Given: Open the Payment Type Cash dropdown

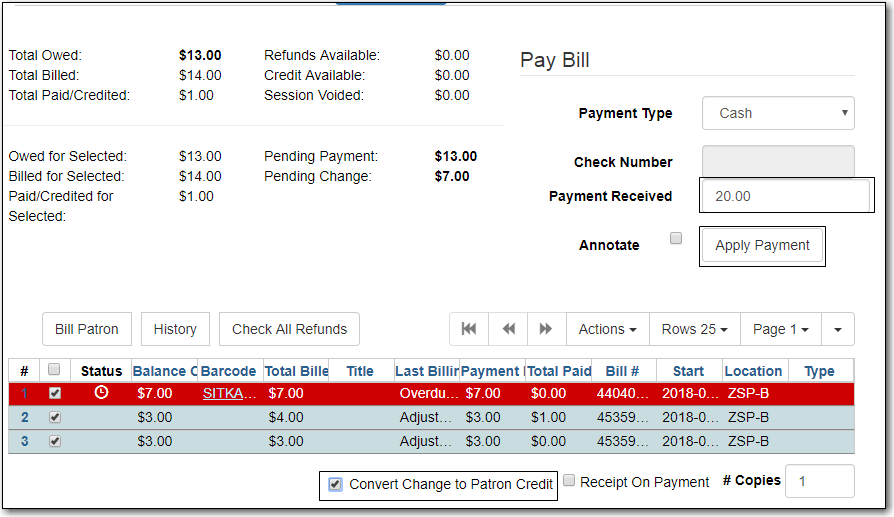Looking at the screenshot, I should click(x=778, y=113).
